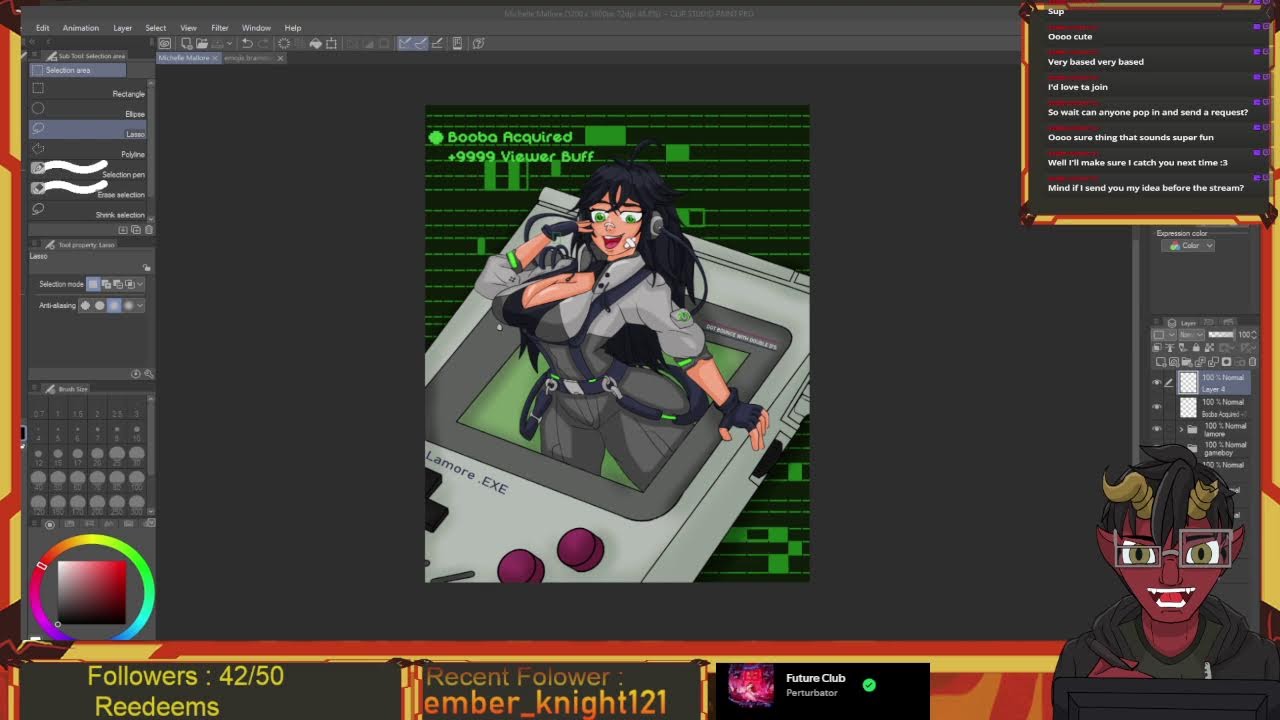Select brush size 100
The height and width of the screenshot is (720, 1280).
tap(137, 479)
